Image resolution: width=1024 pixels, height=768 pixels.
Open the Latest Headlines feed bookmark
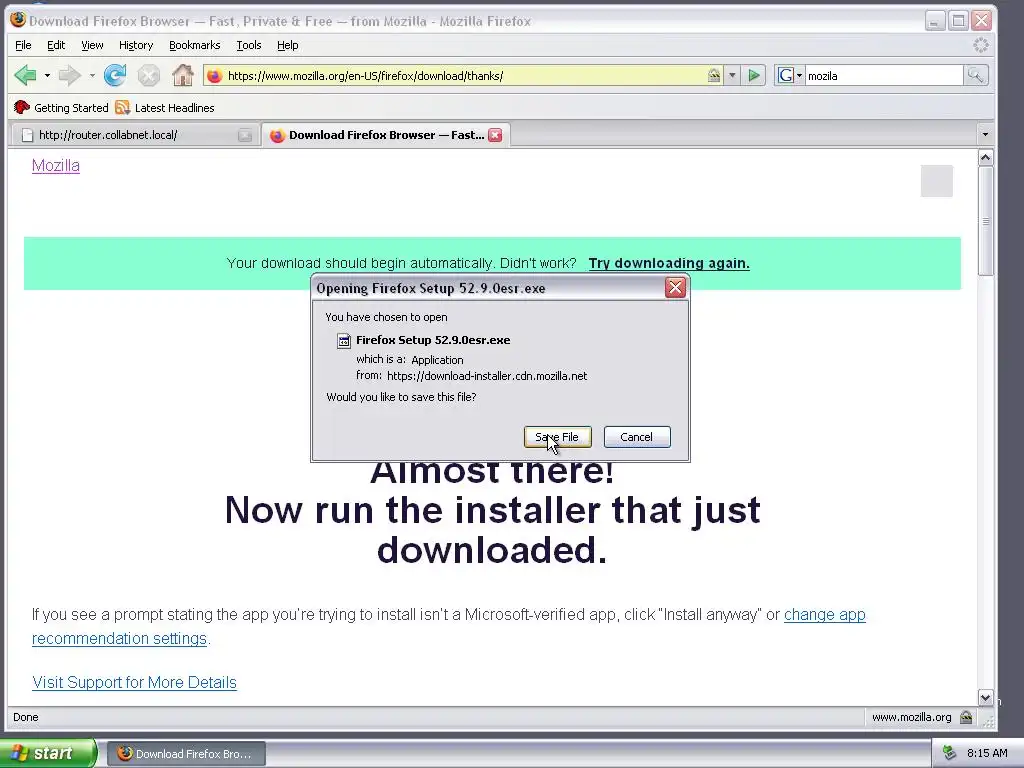165,108
